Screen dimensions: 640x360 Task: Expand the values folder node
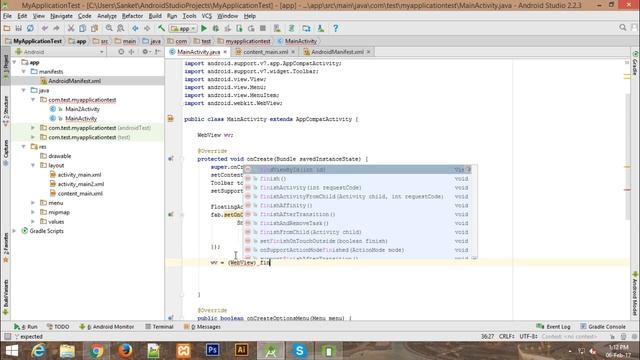(33, 222)
